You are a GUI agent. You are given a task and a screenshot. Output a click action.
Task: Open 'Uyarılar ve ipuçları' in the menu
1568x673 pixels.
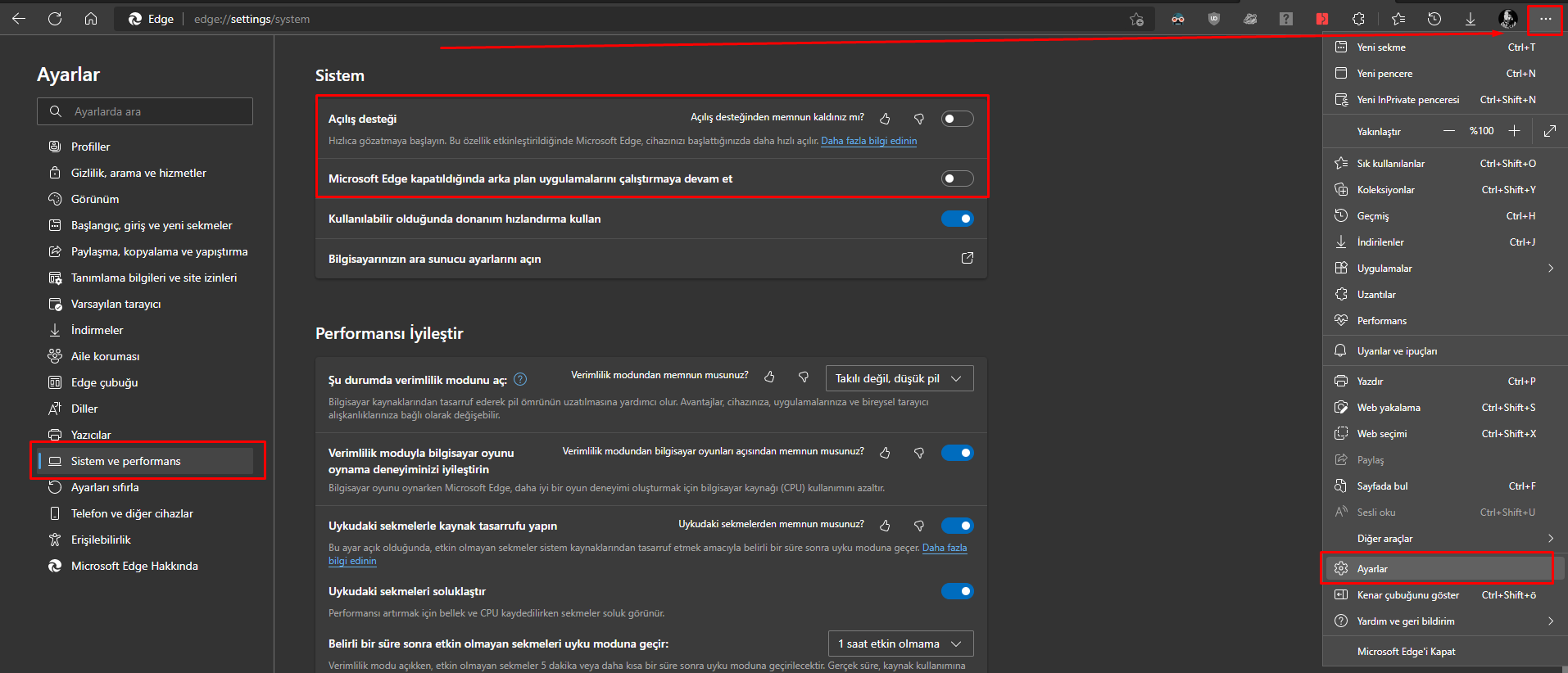tap(1445, 351)
